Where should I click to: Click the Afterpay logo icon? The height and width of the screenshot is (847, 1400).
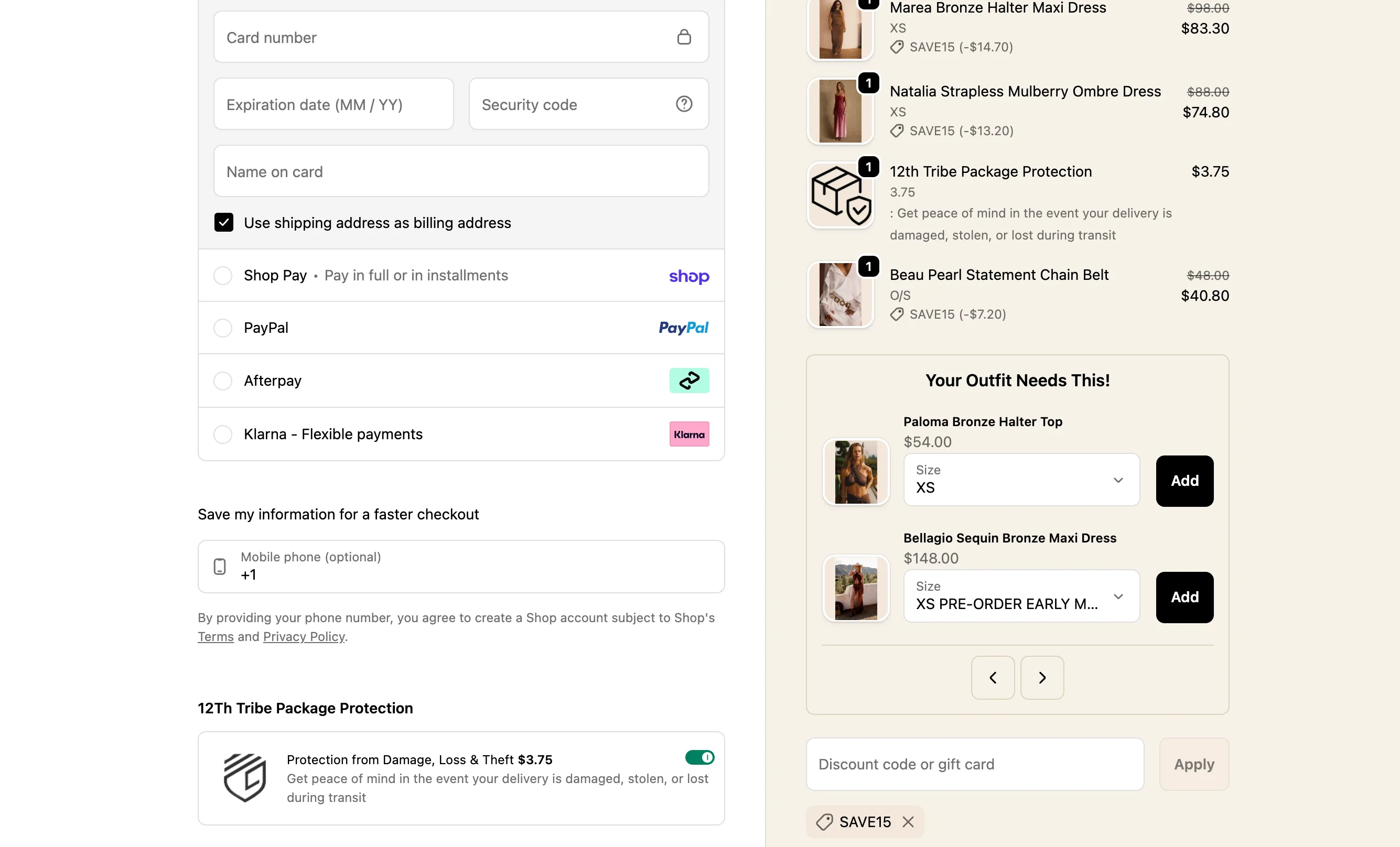pyautogui.click(x=688, y=381)
